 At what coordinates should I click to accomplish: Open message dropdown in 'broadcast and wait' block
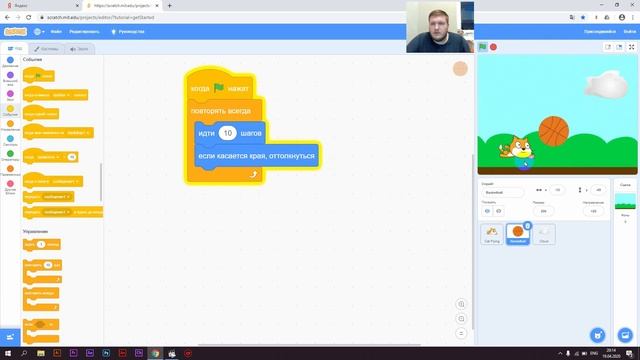(x=57, y=212)
